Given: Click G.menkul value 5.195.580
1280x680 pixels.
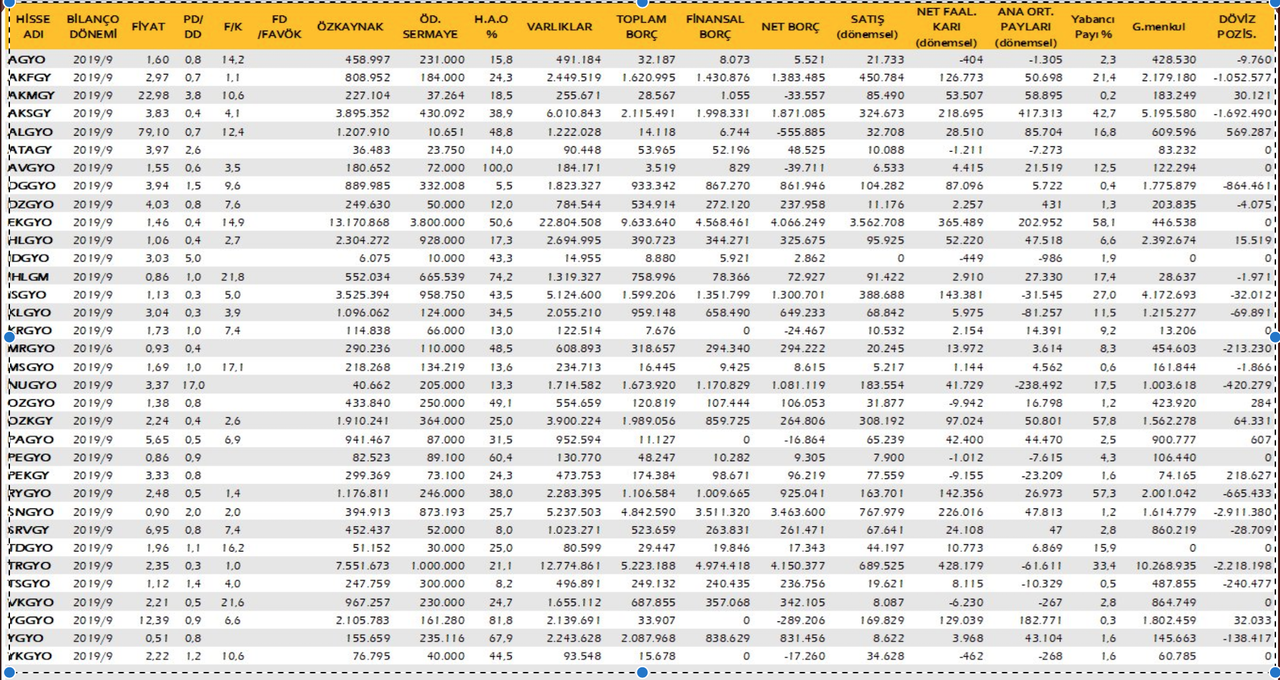Looking at the screenshot, I should point(1167,114).
